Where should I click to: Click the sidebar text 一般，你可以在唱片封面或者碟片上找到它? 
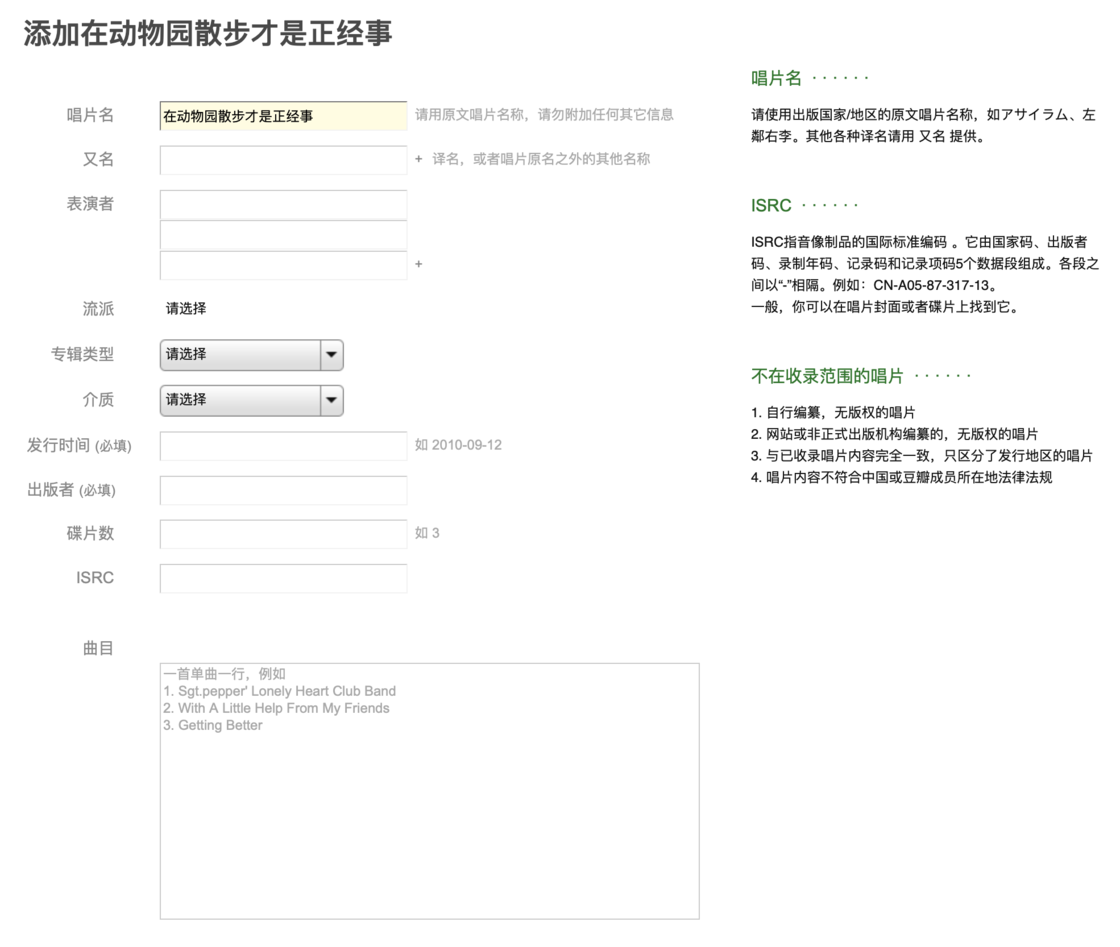click(886, 307)
